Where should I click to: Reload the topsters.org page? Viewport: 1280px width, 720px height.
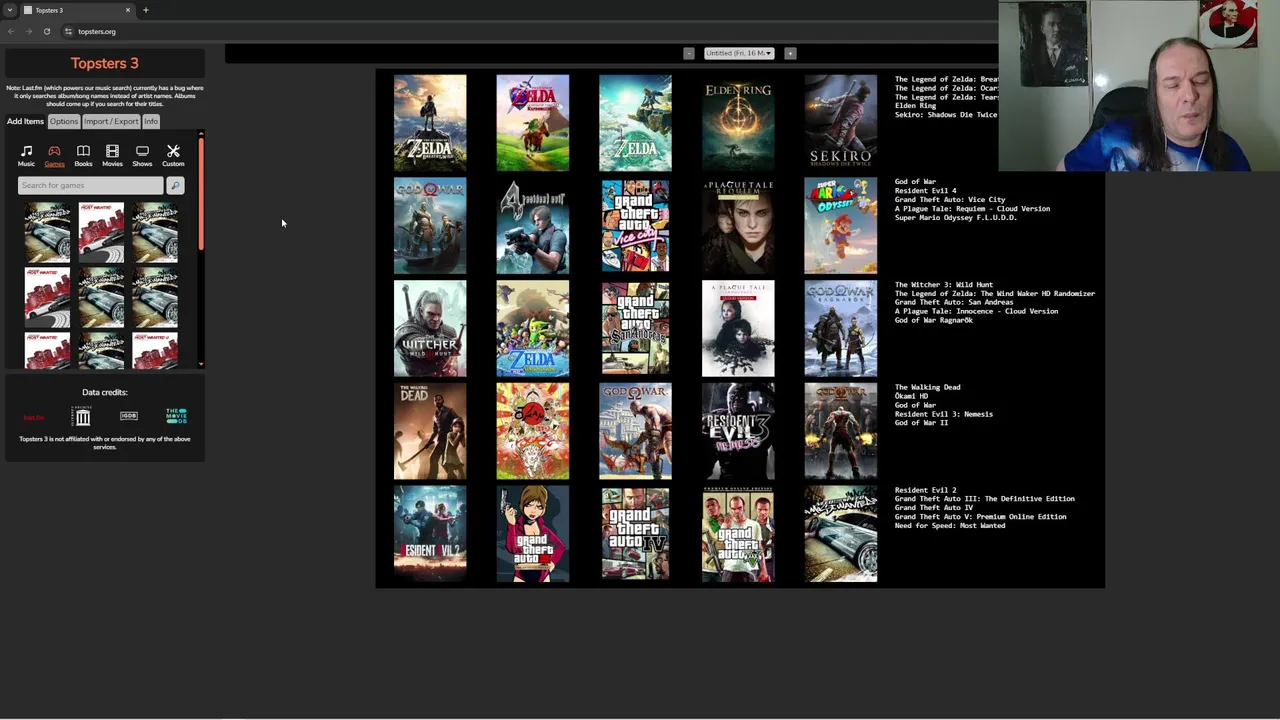[46, 31]
